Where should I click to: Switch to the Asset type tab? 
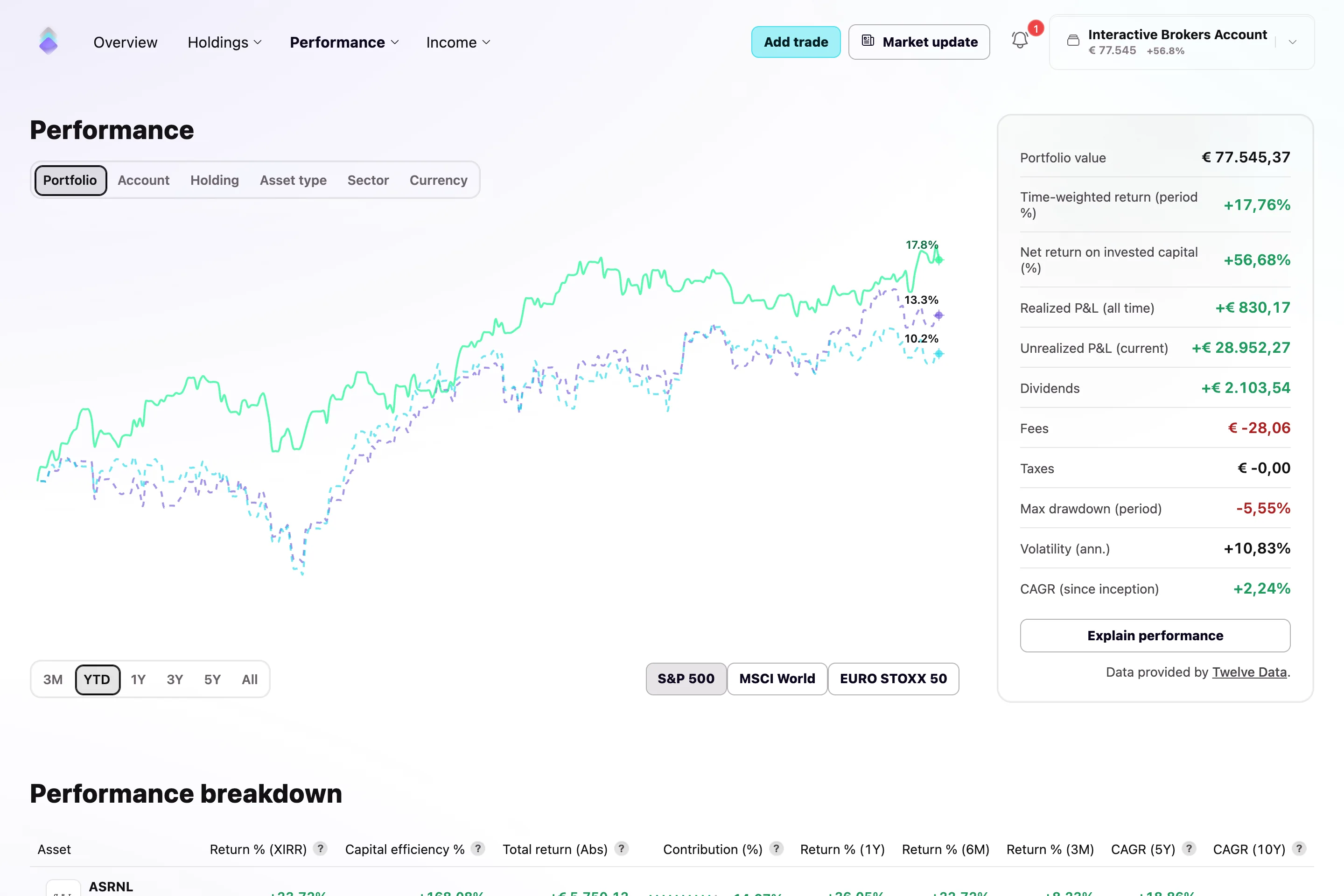point(293,180)
